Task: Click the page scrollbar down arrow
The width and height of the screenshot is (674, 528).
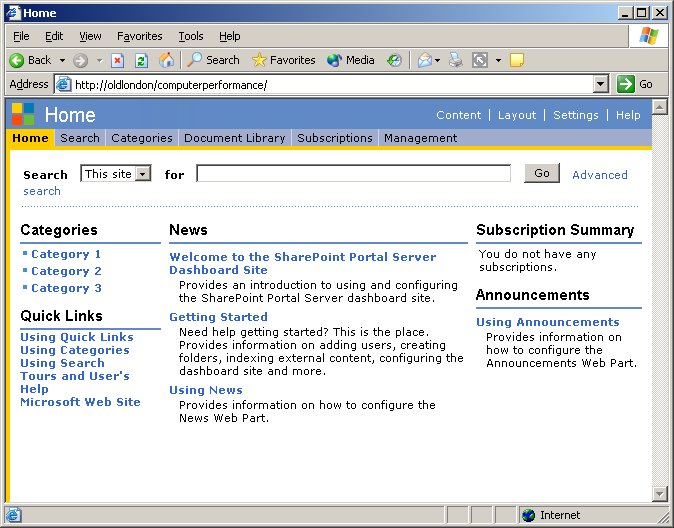Action: [659, 494]
